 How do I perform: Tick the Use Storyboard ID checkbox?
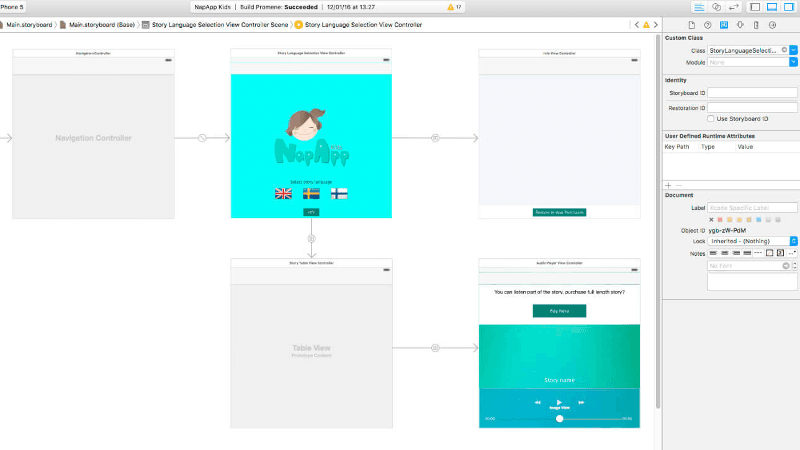(x=711, y=119)
